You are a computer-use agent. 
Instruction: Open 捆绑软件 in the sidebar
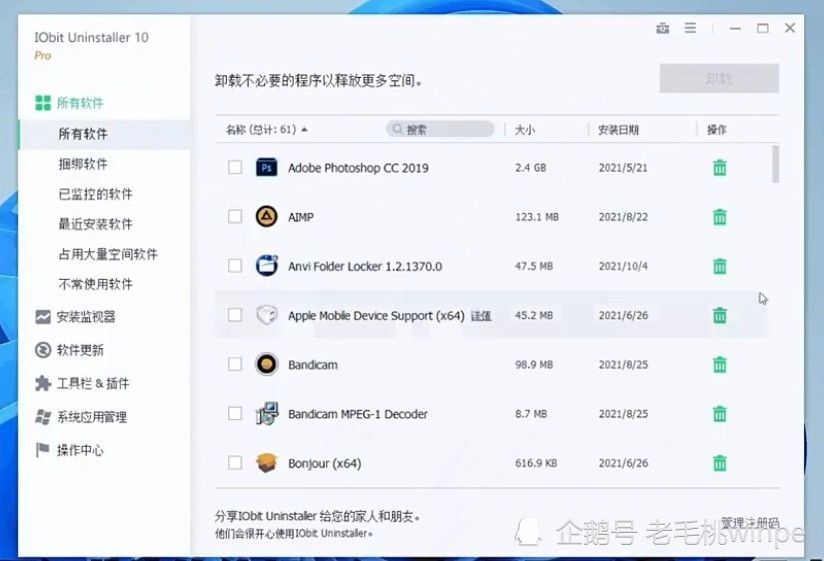pos(83,164)
